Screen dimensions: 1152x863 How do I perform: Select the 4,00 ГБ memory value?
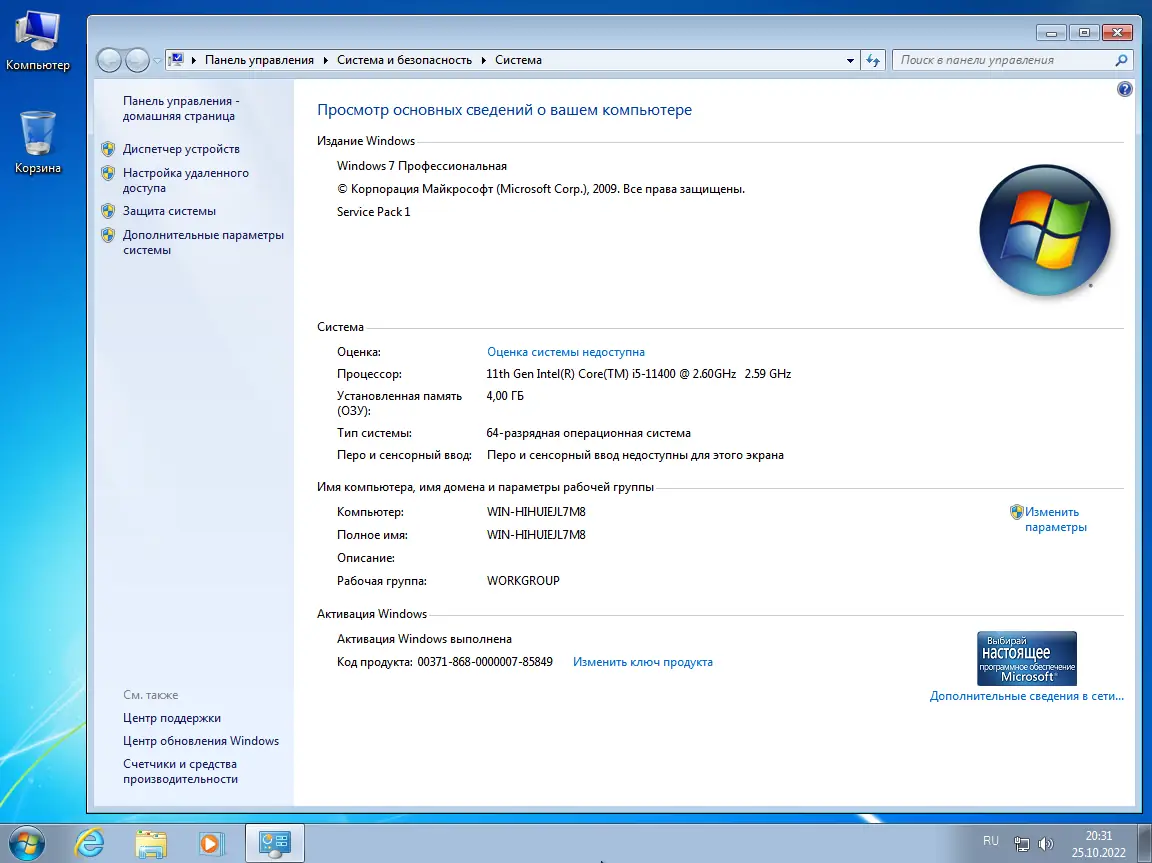[x=505, y=396]
